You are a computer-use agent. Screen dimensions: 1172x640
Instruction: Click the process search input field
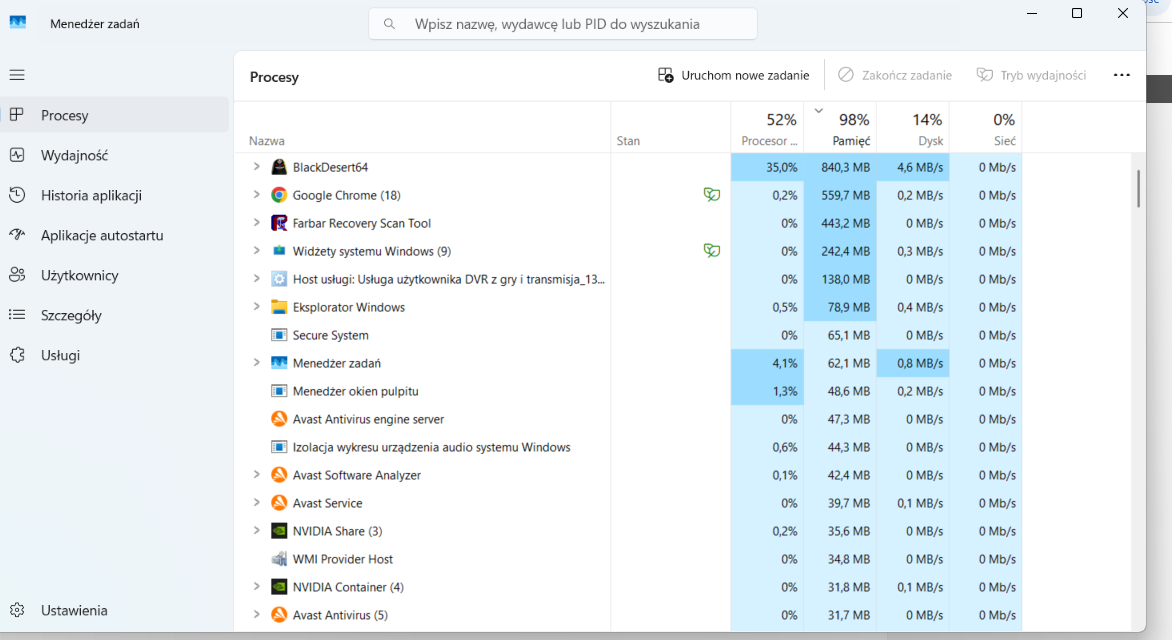tap(563, 24)
